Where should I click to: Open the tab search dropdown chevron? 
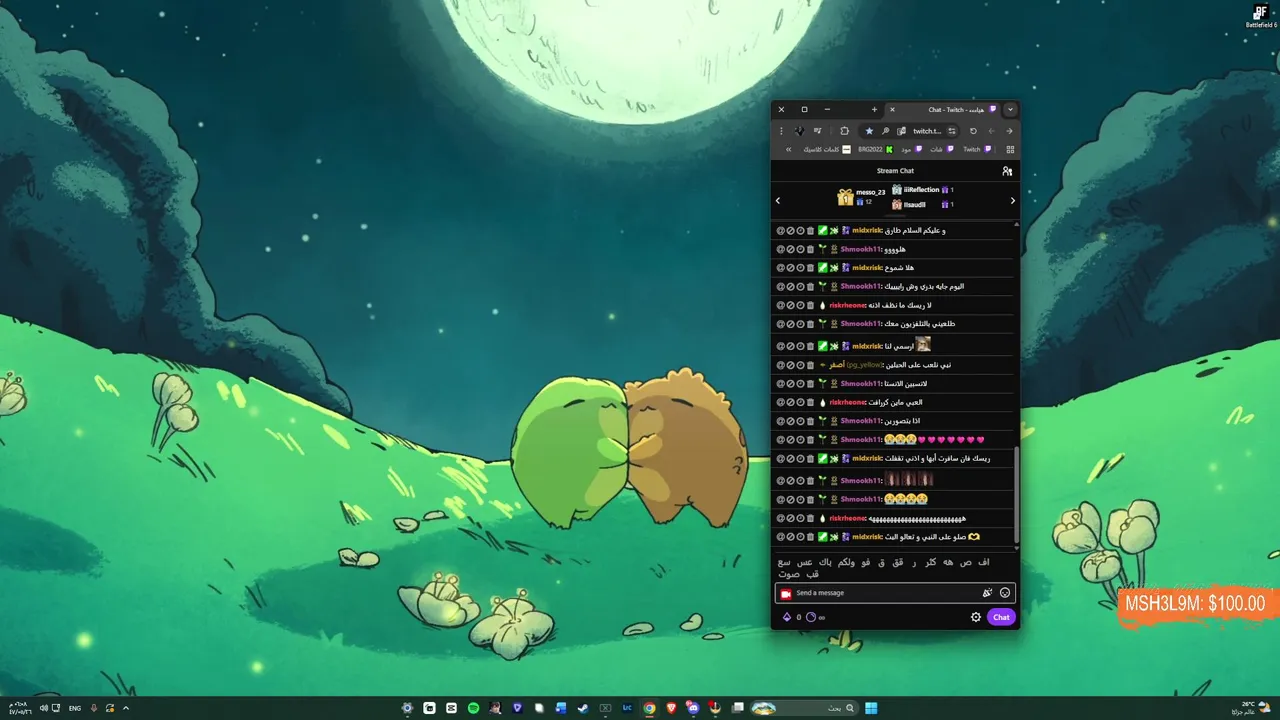[1010, 109]
